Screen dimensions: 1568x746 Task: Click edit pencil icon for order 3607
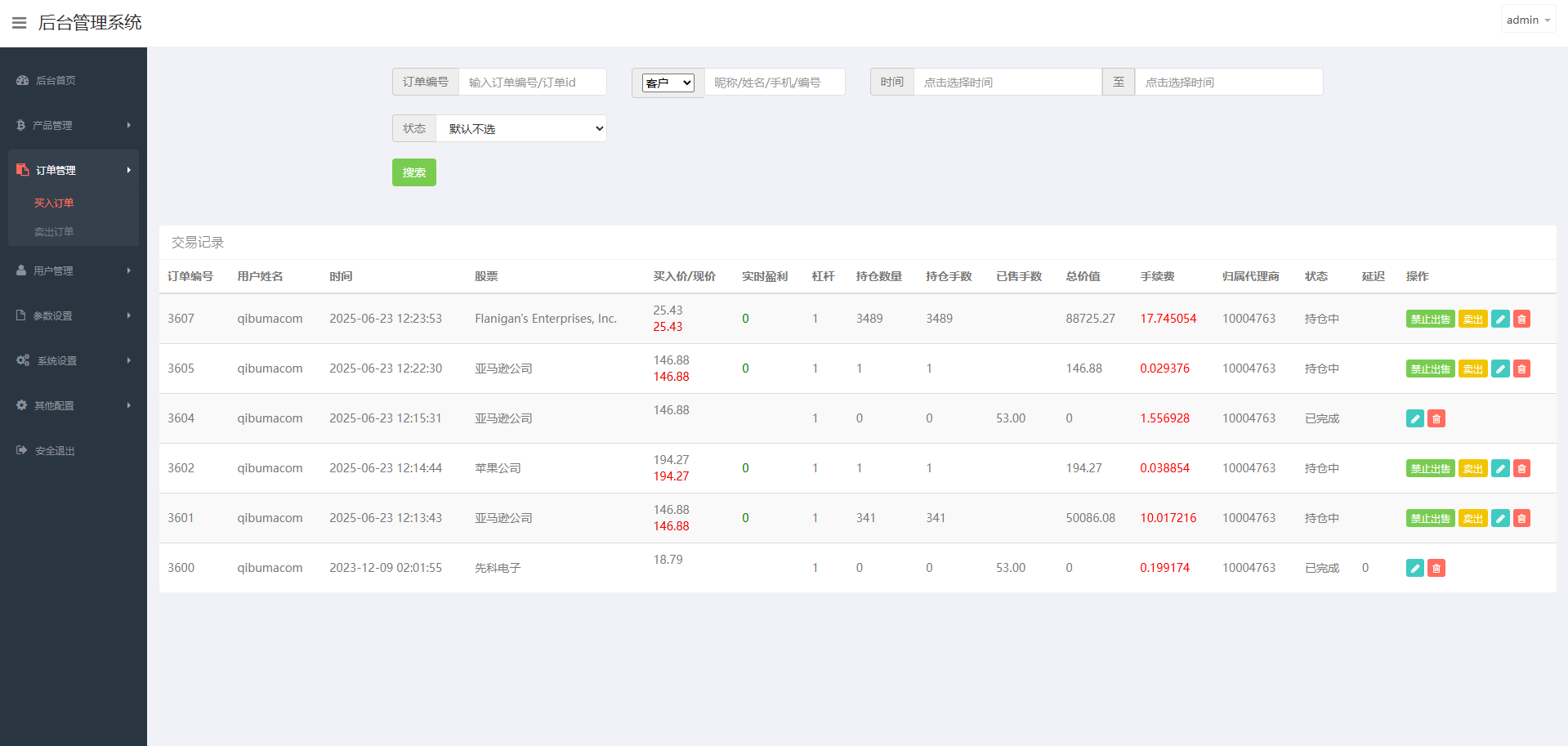1500,319
